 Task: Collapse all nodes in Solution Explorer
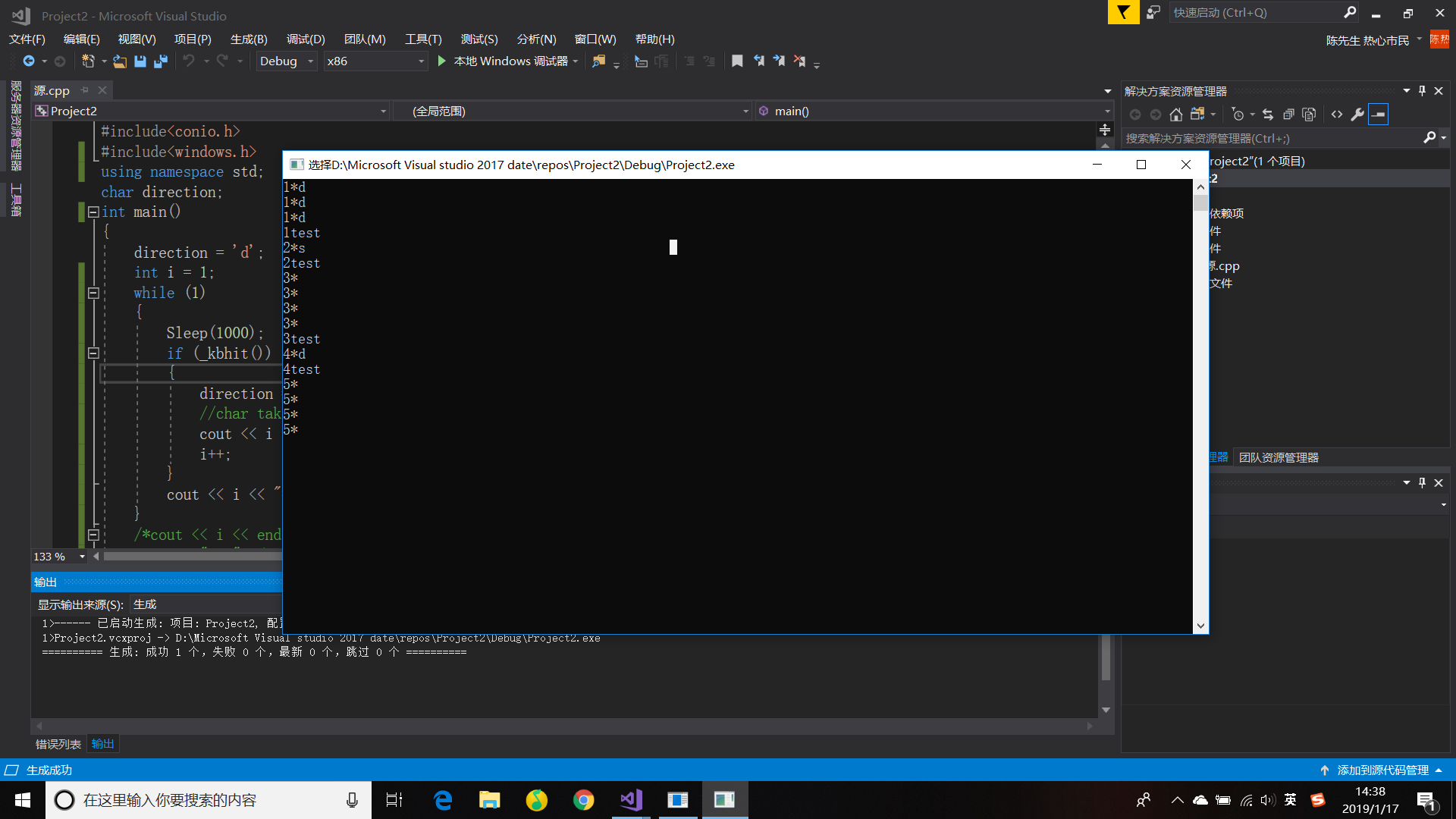click(x=1288, y=115)
